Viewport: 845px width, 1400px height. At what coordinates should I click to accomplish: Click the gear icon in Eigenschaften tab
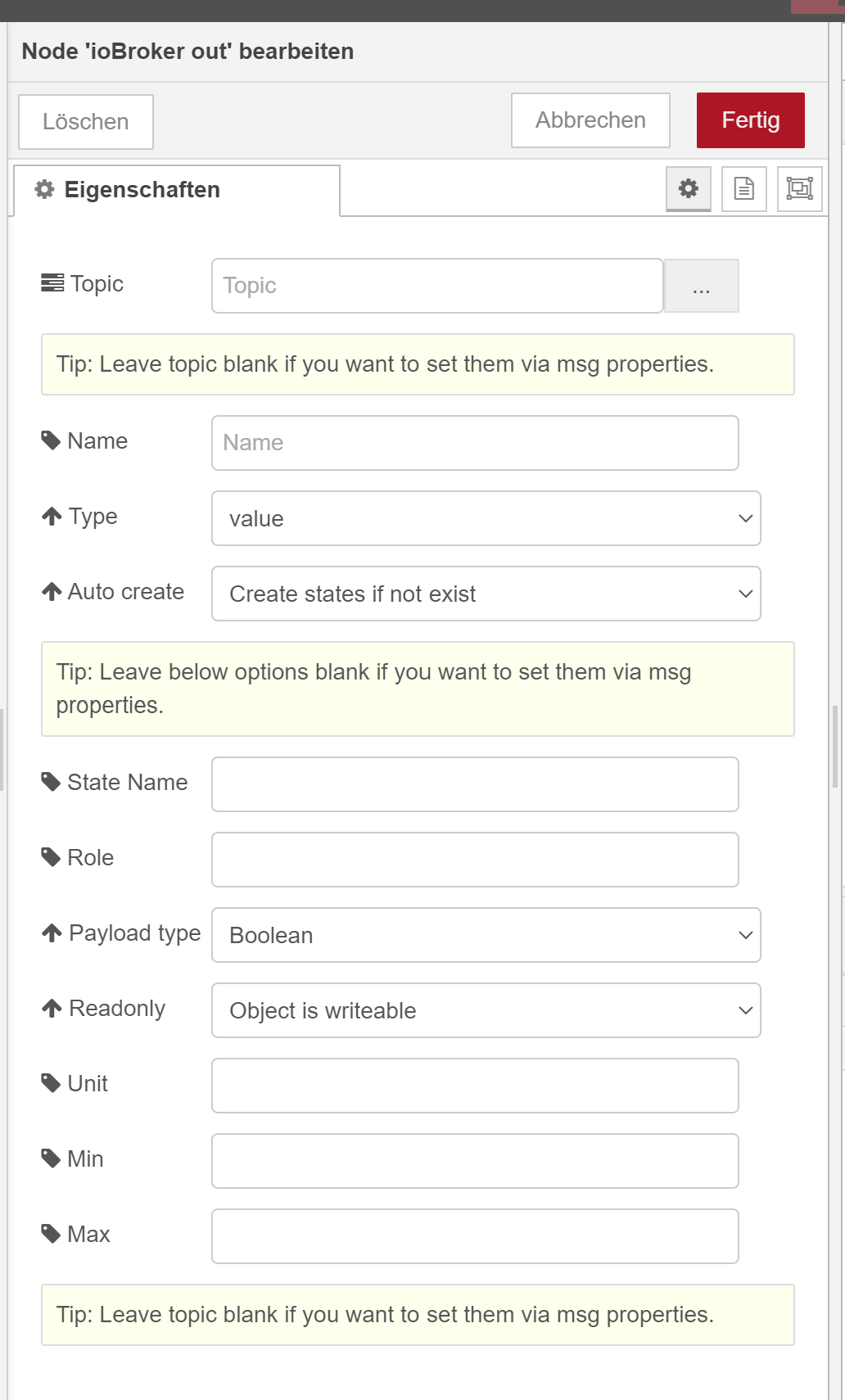click(44, 190)
